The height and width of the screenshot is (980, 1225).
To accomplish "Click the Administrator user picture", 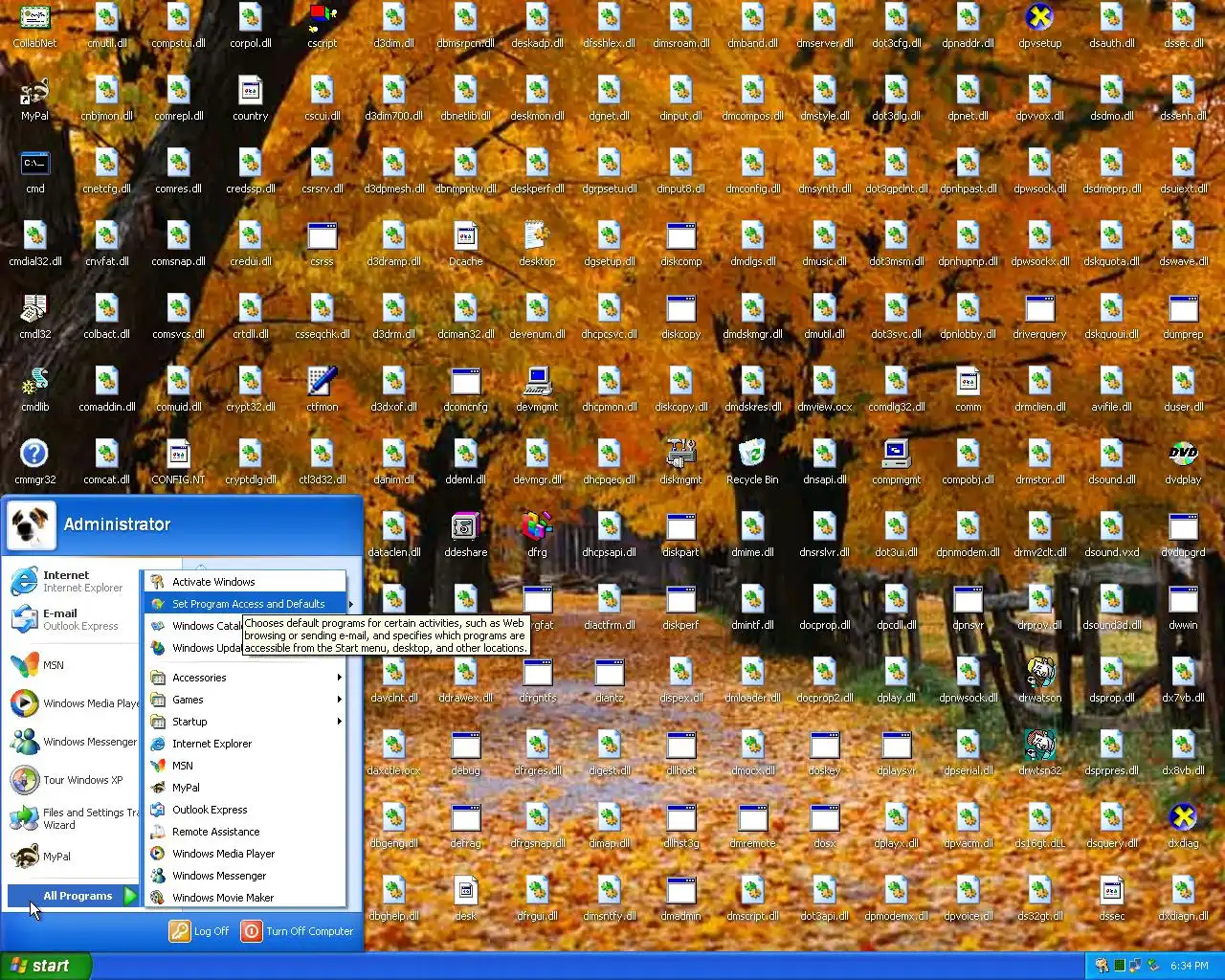I will click(x=32, y=524).
